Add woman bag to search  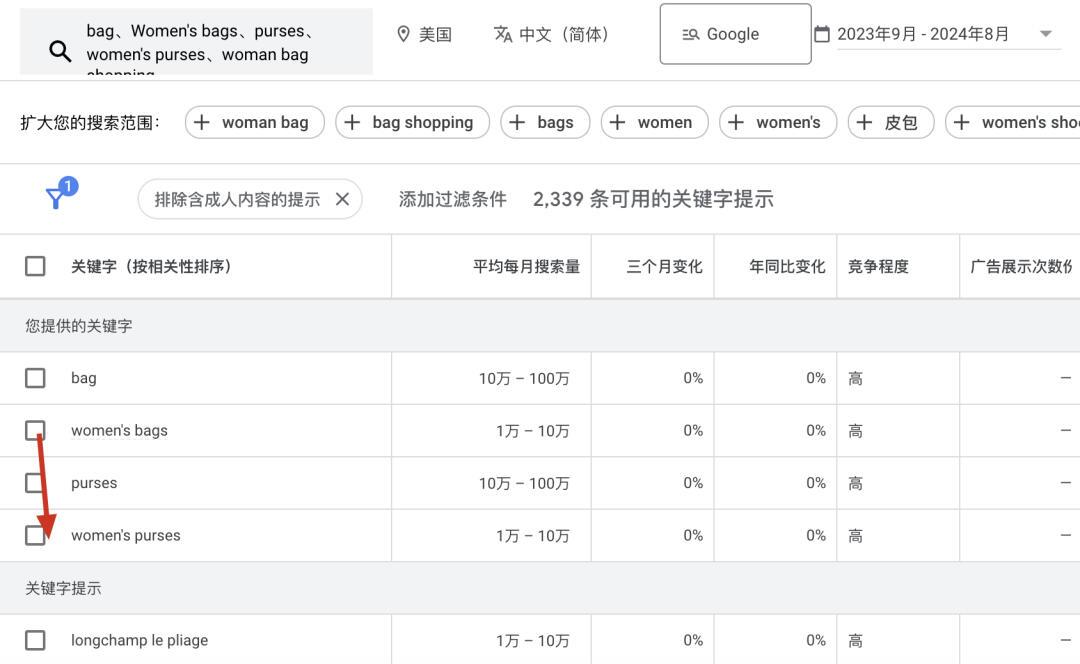click(x=255, y=123)
